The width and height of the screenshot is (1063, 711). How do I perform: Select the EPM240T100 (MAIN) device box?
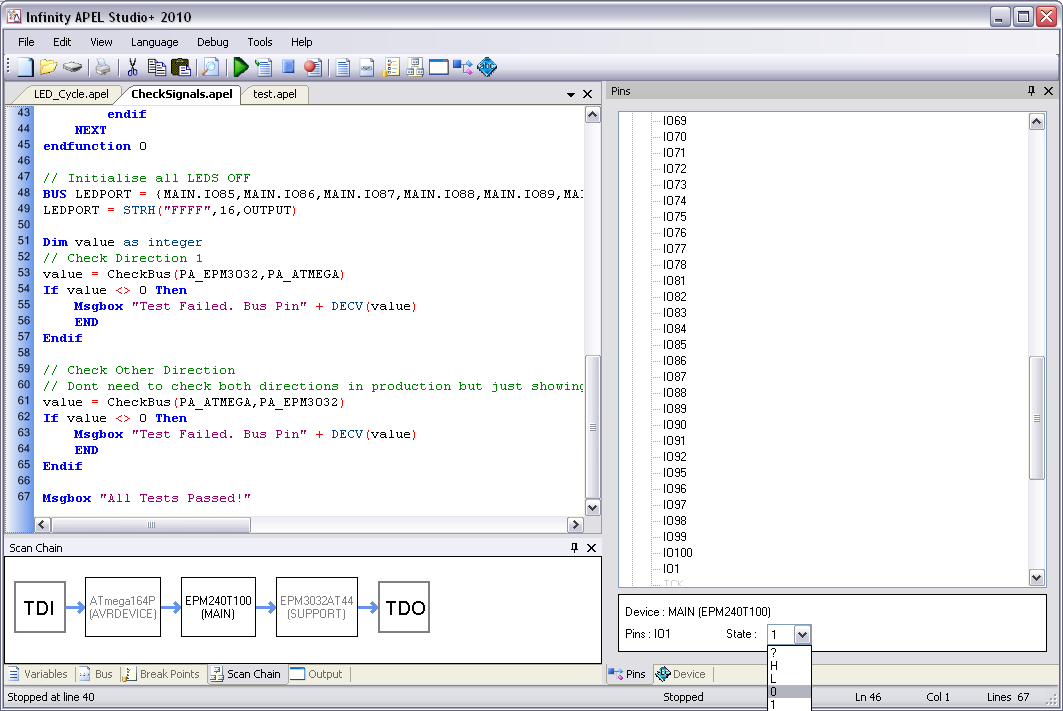click(x=218, y=607)
